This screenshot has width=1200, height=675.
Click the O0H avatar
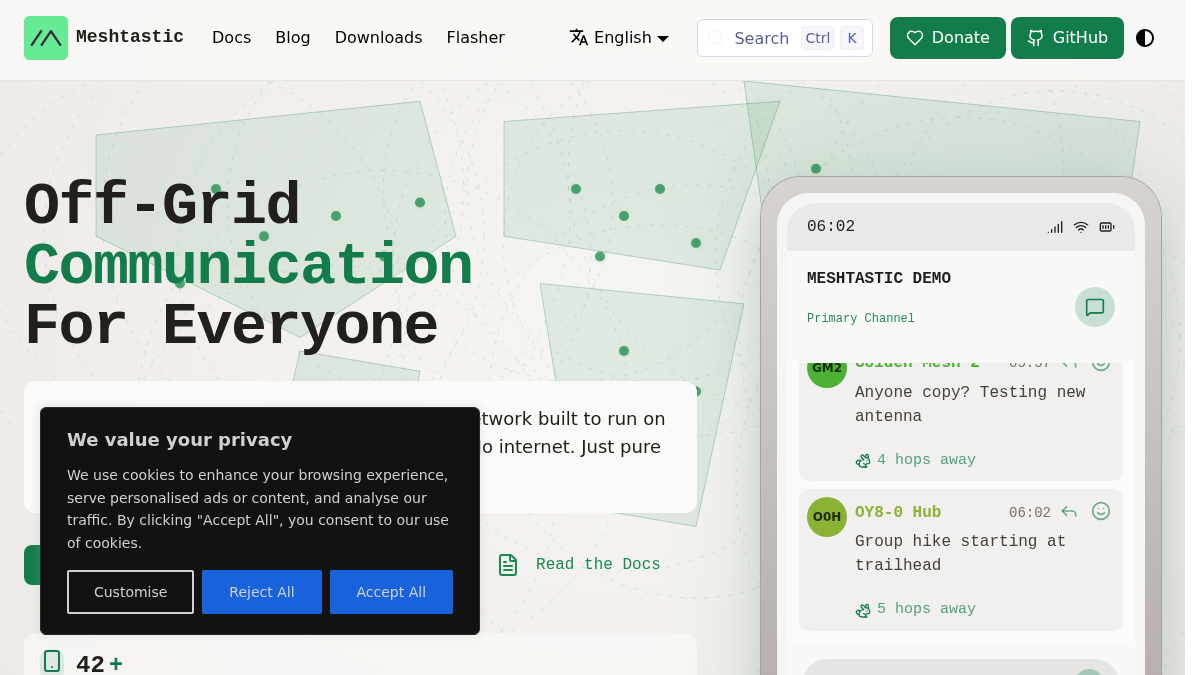tap(827, 517)
